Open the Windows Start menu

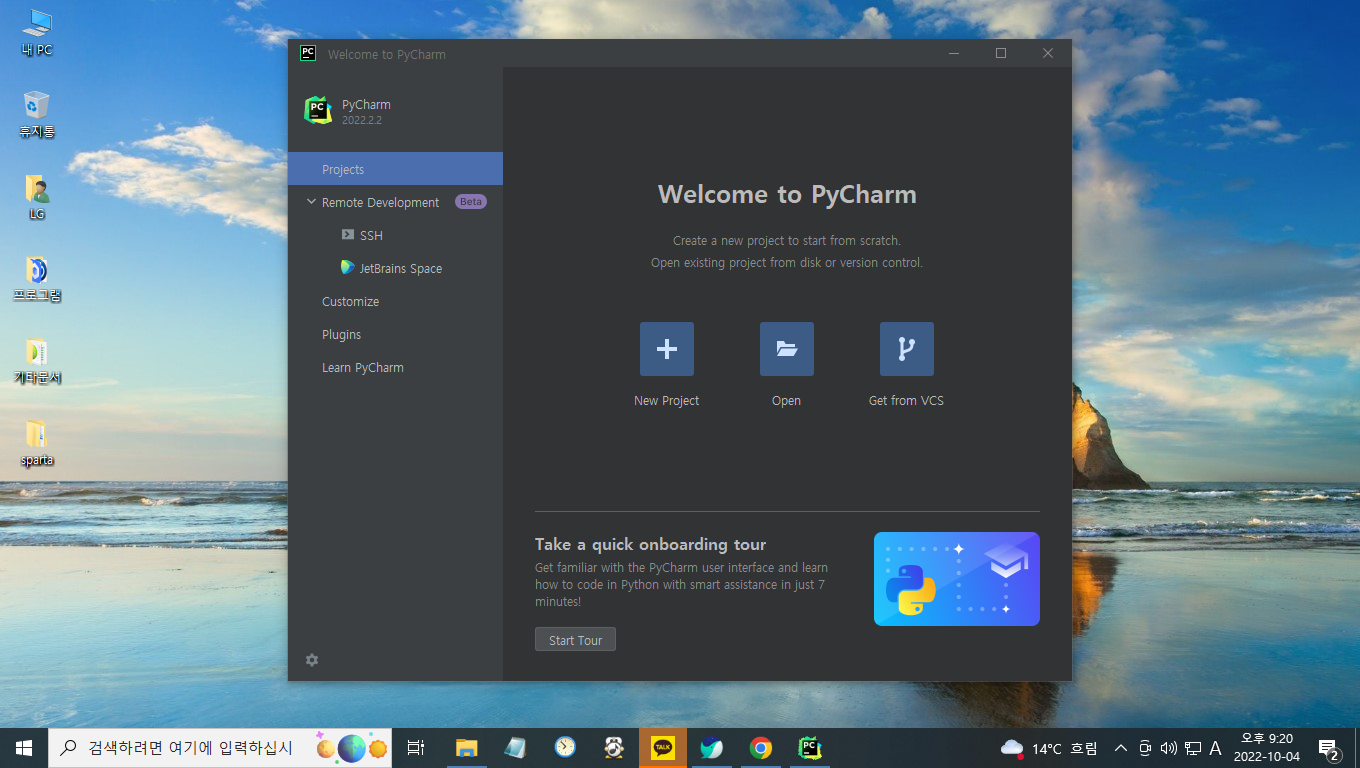point(24,748)
